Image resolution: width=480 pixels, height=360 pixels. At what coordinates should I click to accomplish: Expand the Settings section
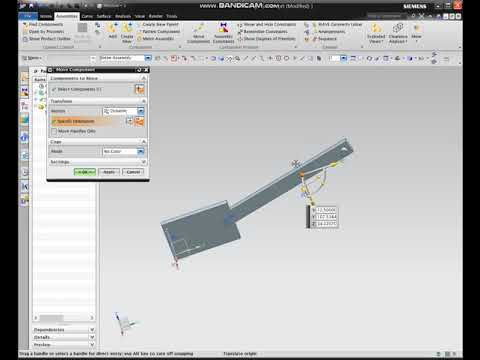(x=144, y=162)
